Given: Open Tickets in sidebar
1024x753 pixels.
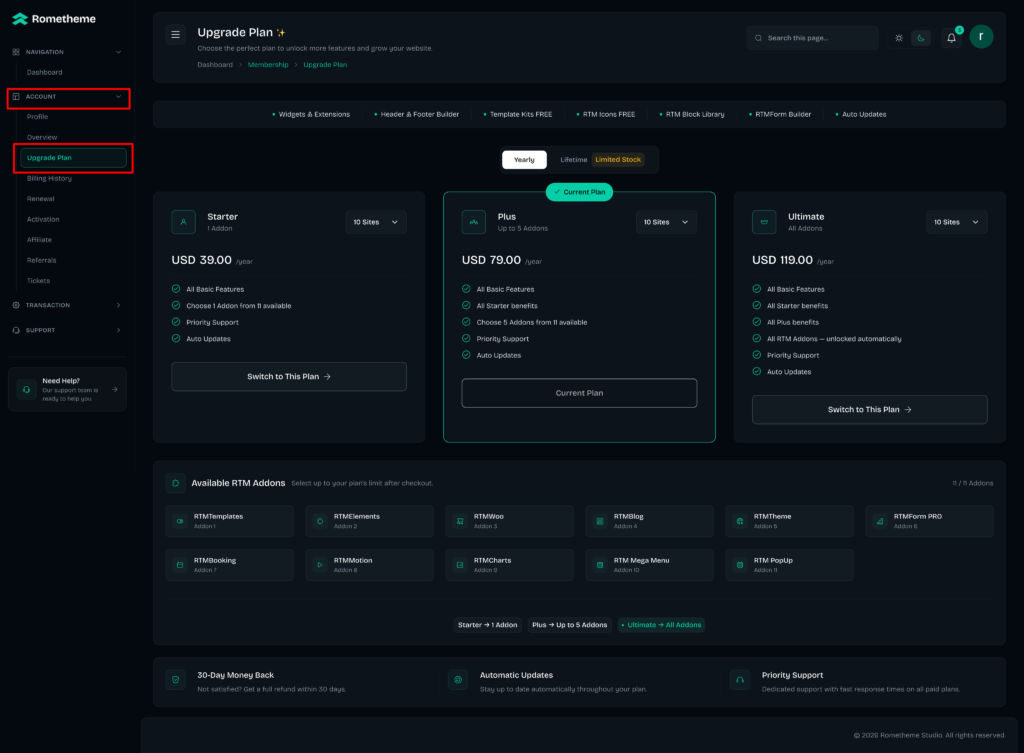Looking at the screenshot, I should (x=38, y=281).
